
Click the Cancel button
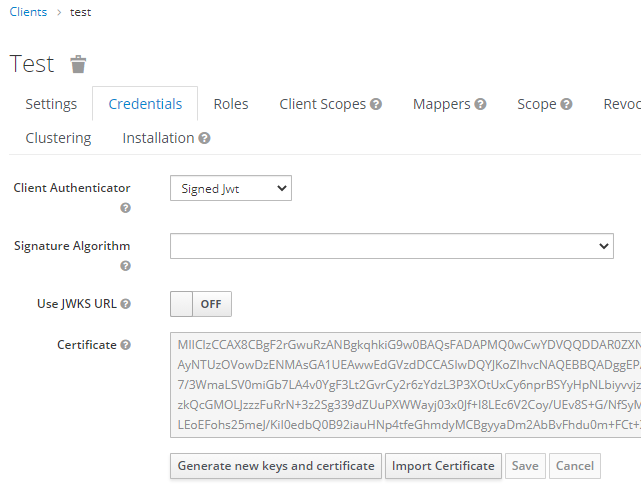point(575,466)
